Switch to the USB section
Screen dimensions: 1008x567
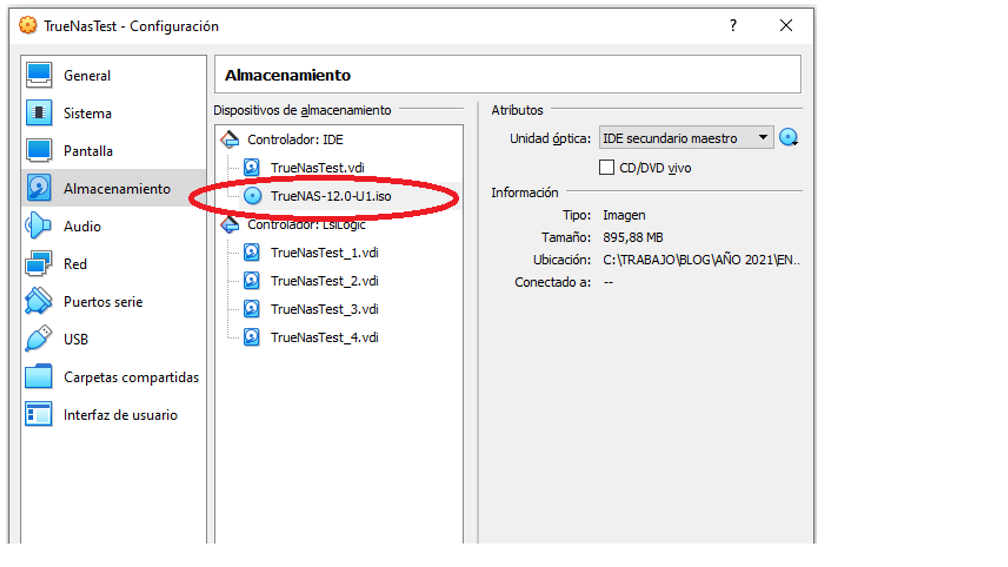(x=76, y=339)
